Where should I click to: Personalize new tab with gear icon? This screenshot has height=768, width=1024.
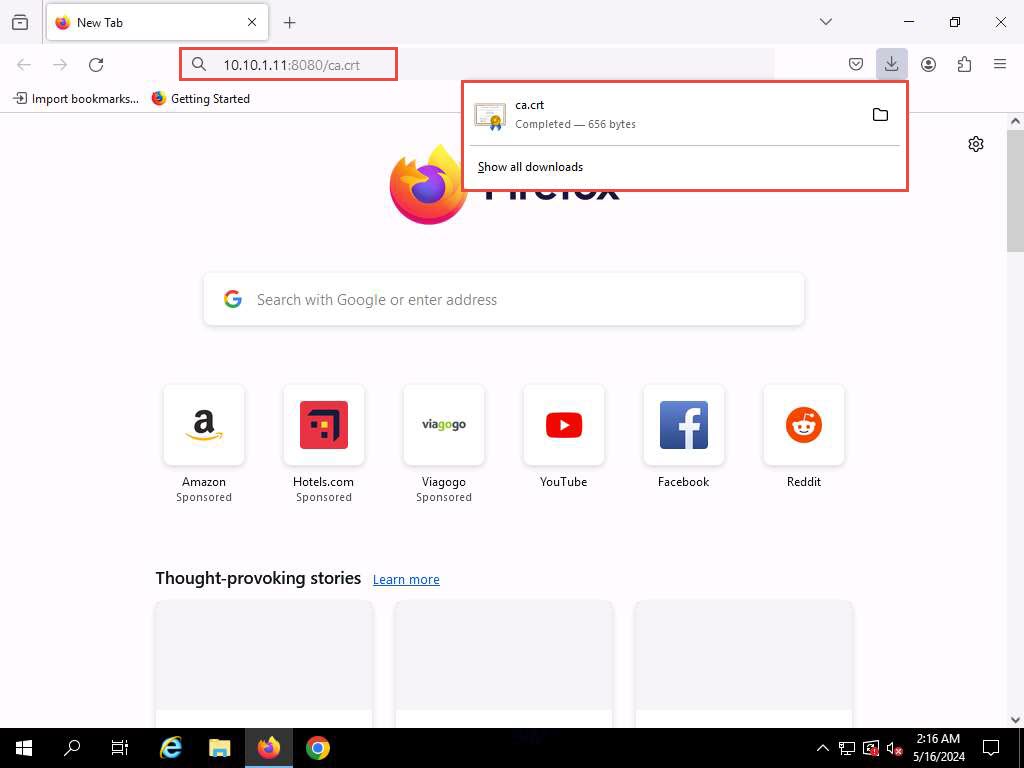coord(976,144)
